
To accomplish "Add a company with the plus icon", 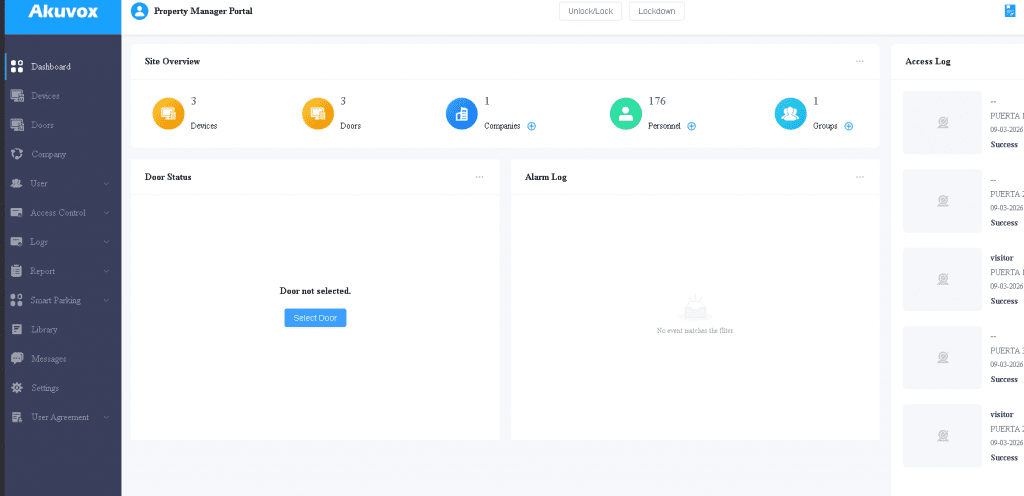I will (x=531, y=127).
